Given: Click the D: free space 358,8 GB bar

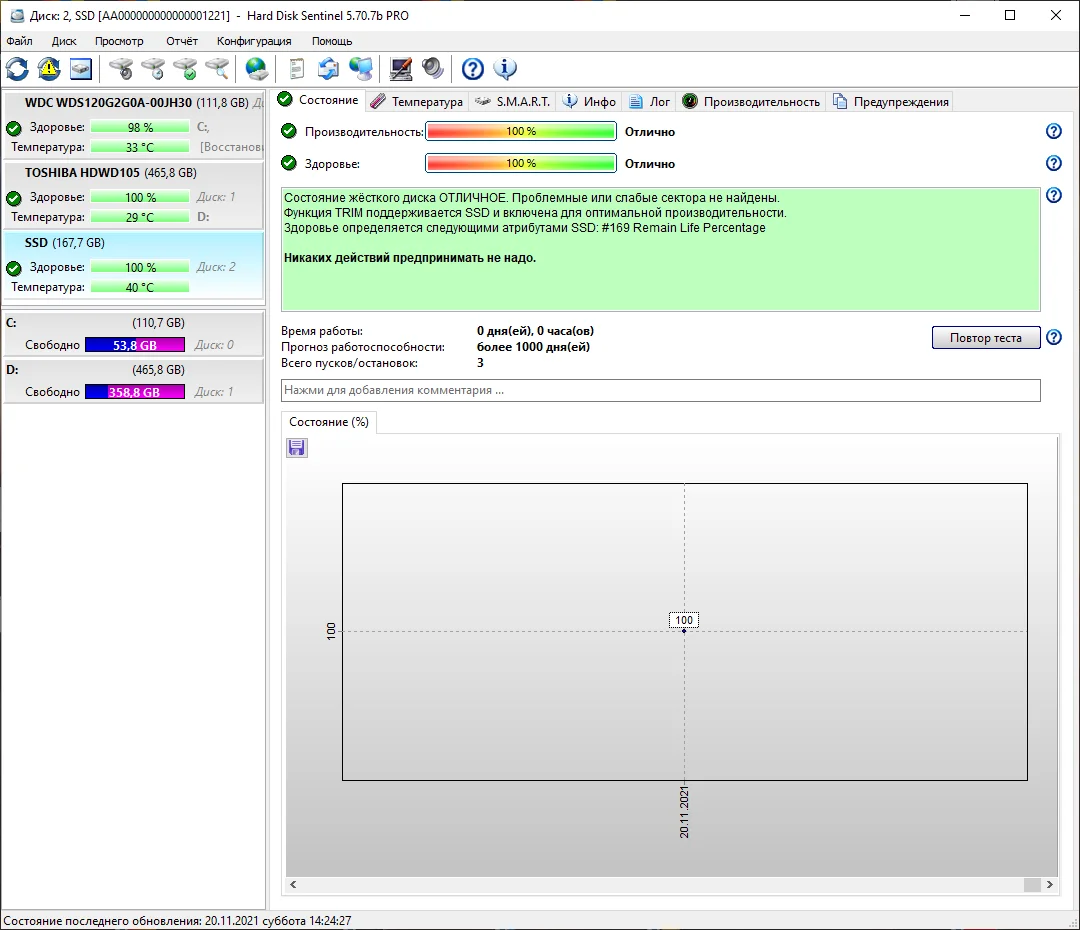Looking at the screenshot, I should 135,392.
